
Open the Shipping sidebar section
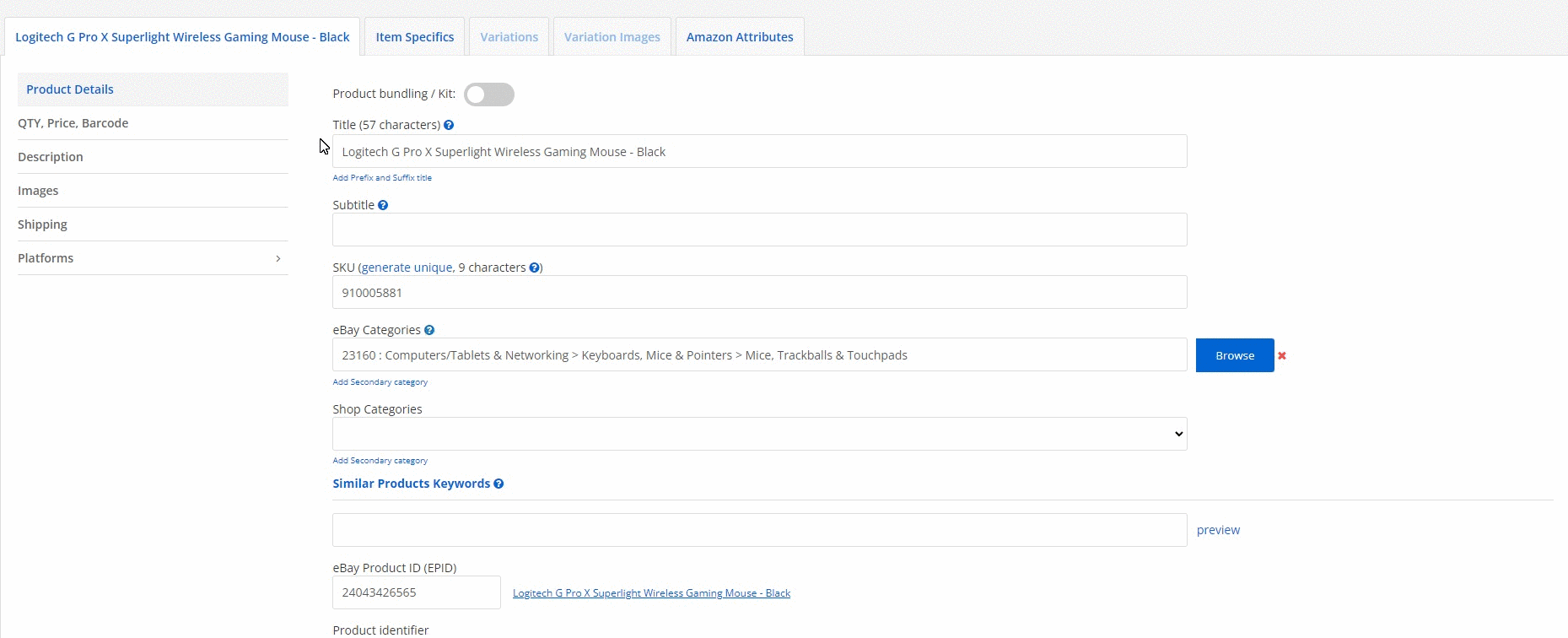tap(153, 224)
